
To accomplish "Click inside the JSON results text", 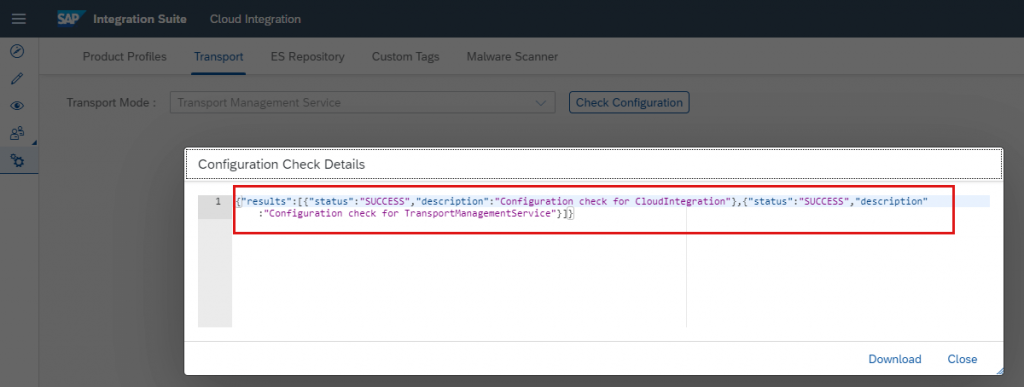I will pos(581,207).
